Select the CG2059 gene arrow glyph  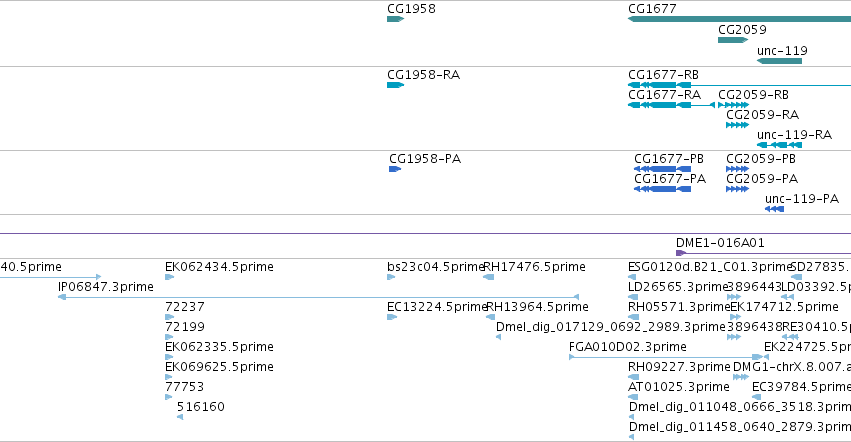733,40
